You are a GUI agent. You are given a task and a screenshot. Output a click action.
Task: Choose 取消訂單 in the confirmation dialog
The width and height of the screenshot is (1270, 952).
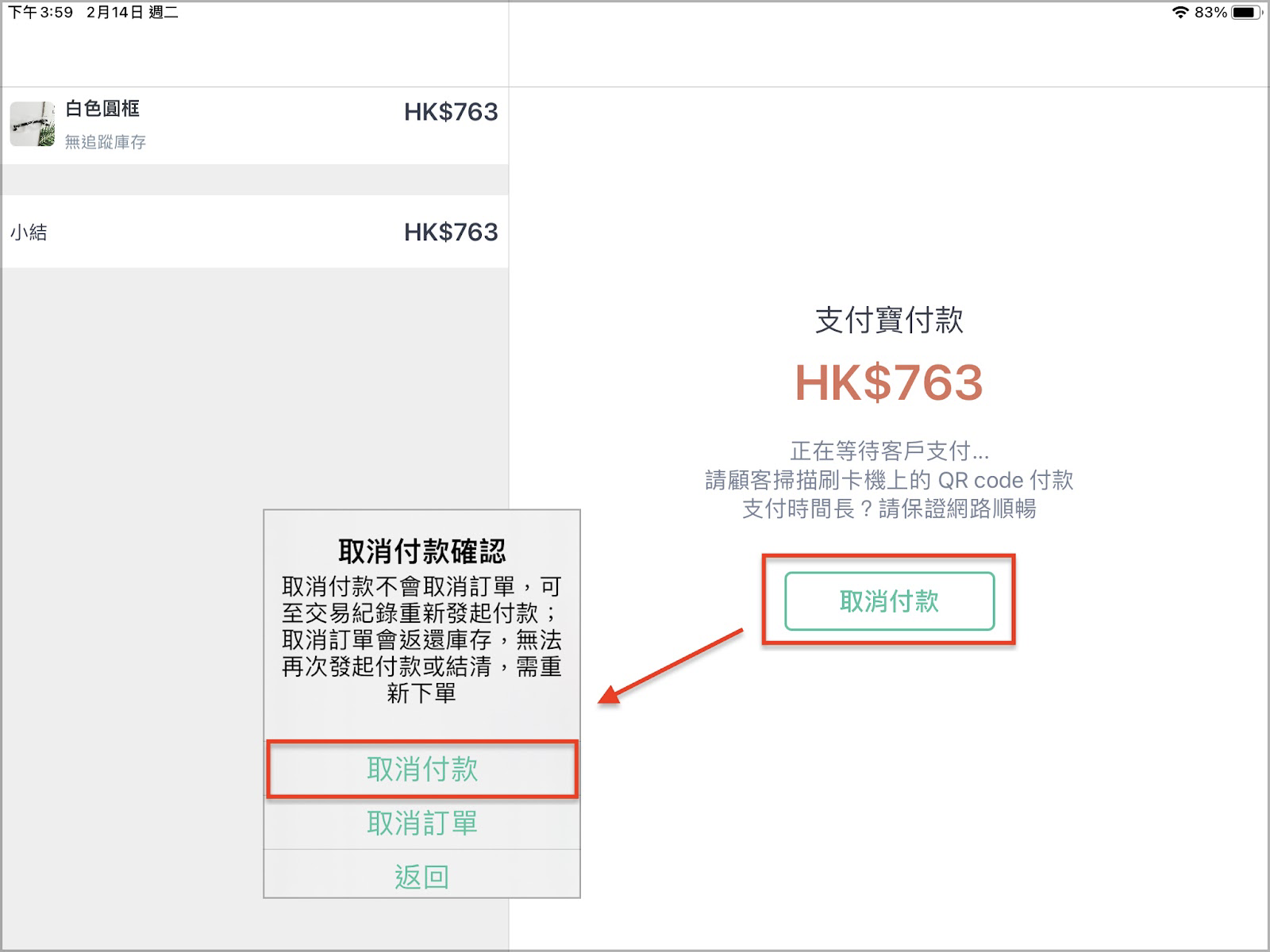click(421, 823)
